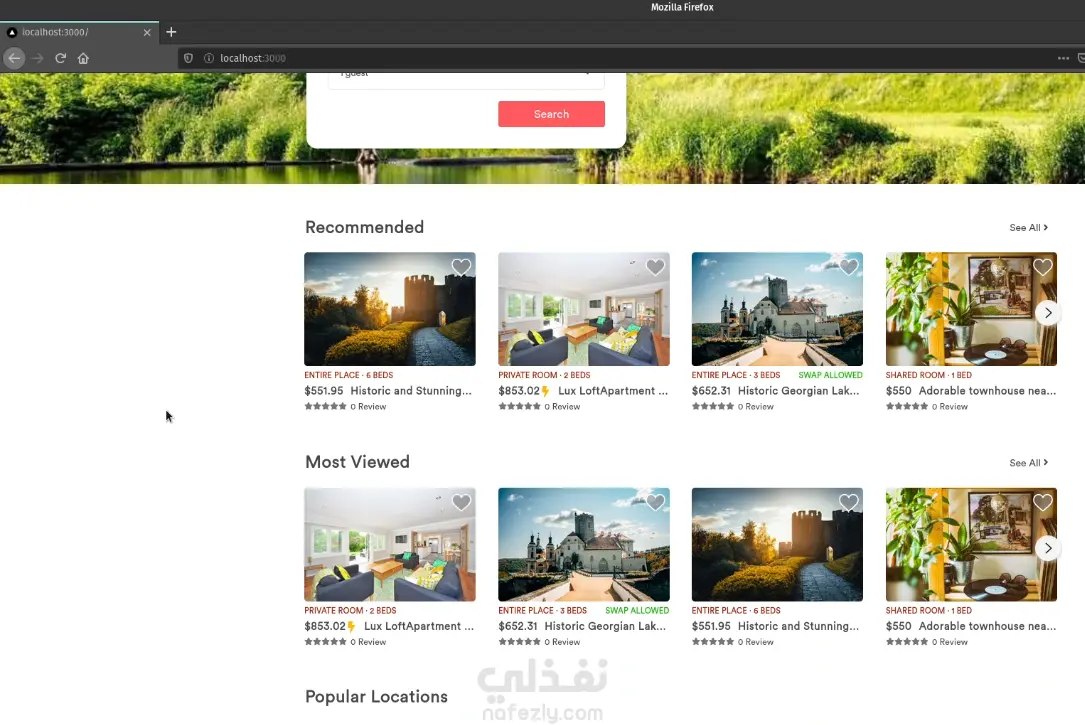Image resolution: width=1085 pixels, height=725 pixels.
Task: Open the townhouse plants photo in Recommended
Action: [x=971, y=309]
